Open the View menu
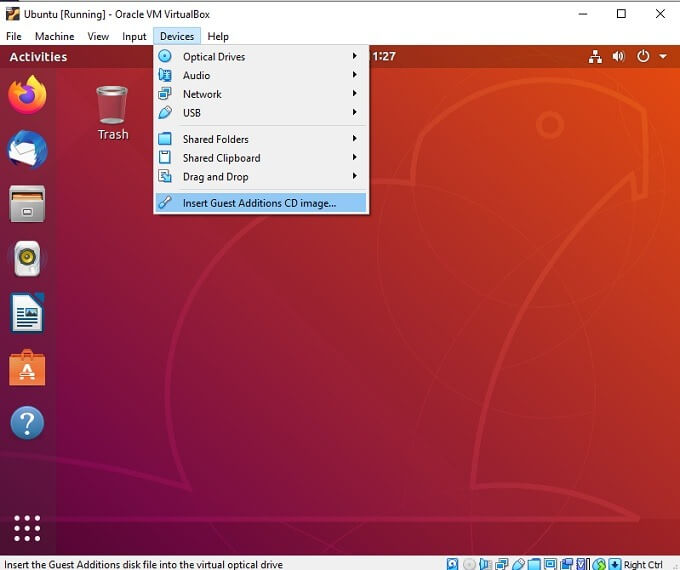Screen dimensions: 680x570 coord(98,36)
